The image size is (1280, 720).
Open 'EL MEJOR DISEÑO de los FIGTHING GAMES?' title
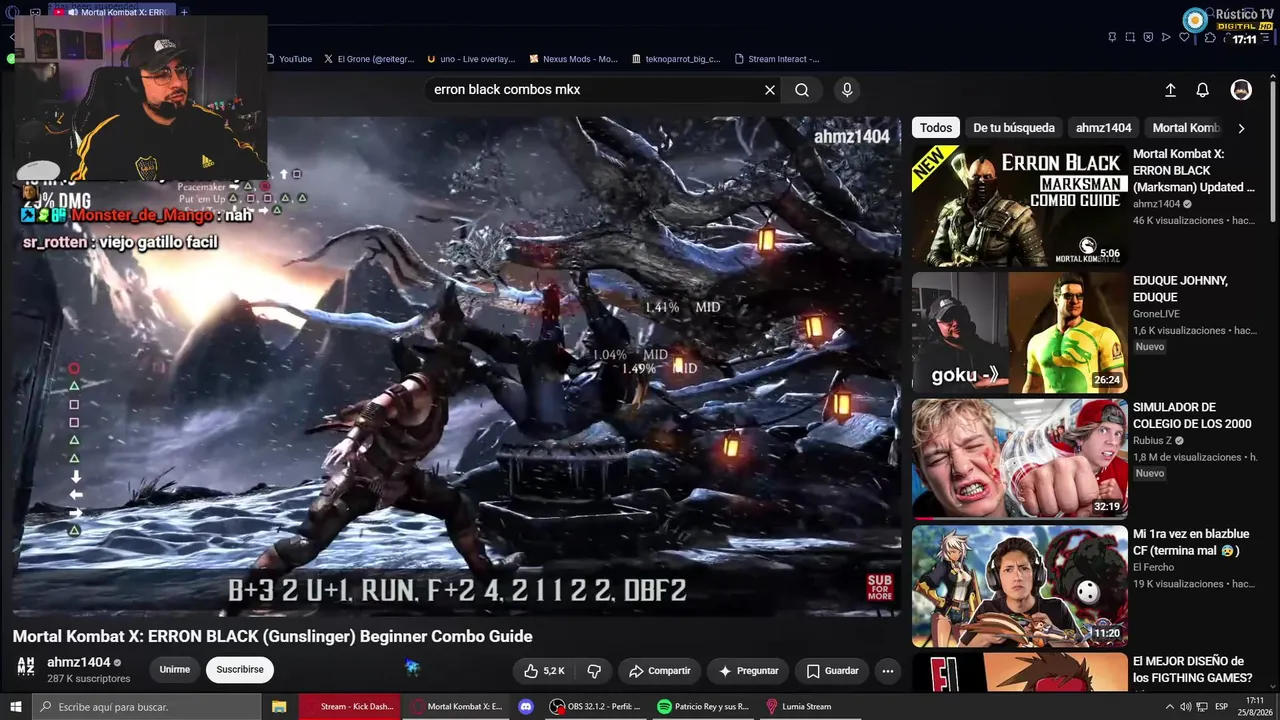point(1192,670)
